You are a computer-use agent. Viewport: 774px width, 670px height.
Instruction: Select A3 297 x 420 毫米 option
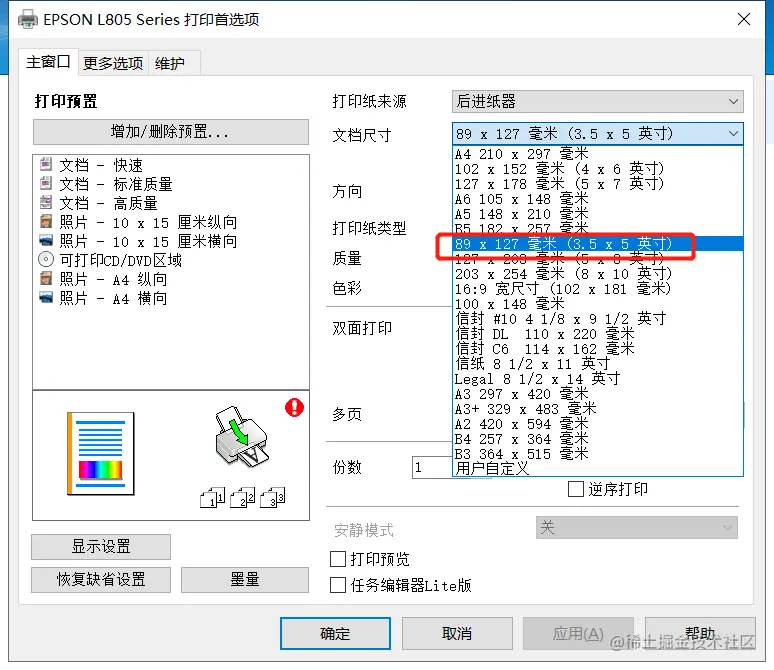pos(598,394)
